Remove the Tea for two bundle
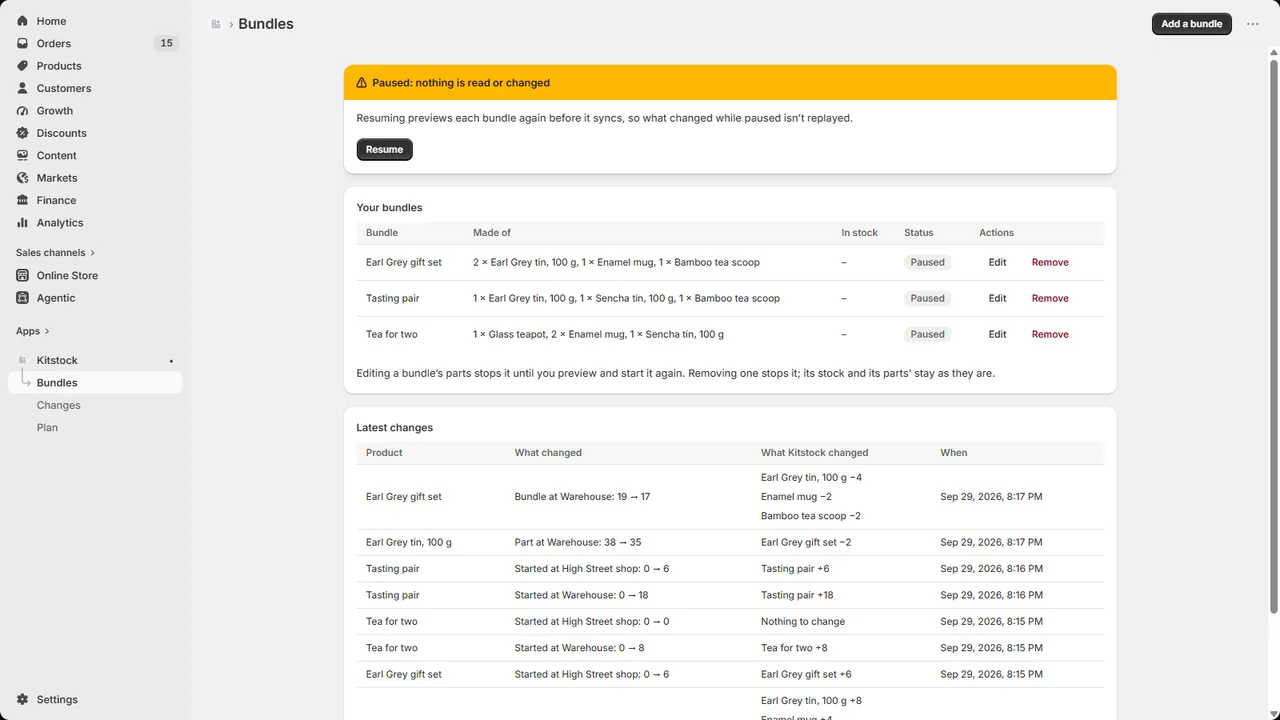Image resolution: width=1280 pixels, height=720 pixels. pos(1050,334)
